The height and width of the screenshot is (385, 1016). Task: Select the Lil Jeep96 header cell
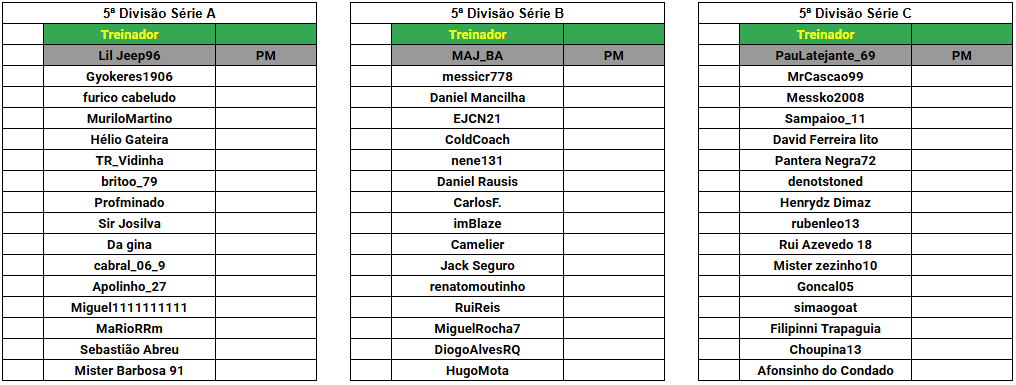(130, 56)
